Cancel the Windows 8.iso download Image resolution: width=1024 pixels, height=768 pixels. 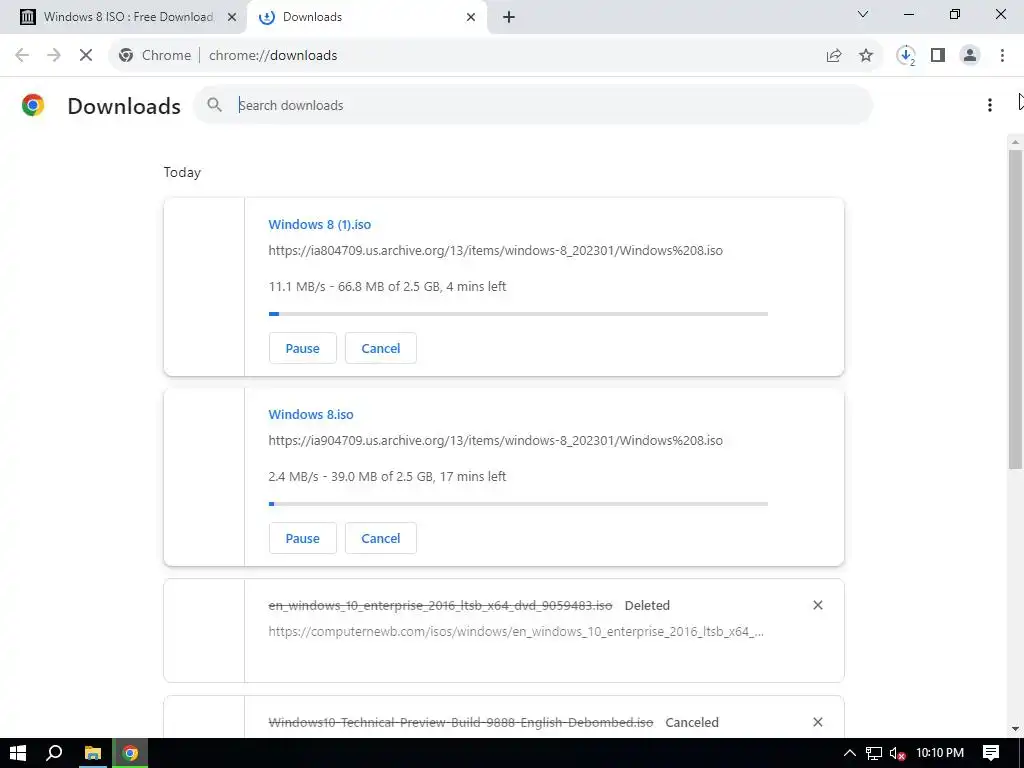(x=381, y=538)
